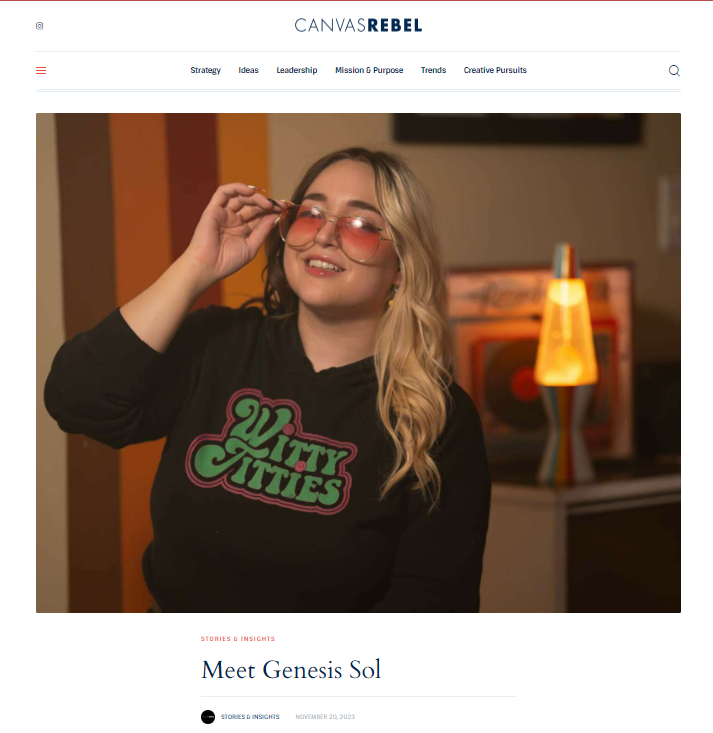Screen dimensions: 713x733
Task: Click the round author avatar icon
Action: (x=208, y=717)
